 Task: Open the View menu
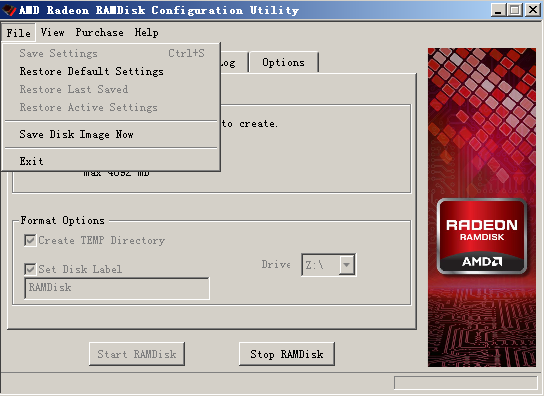coord(52,33)
